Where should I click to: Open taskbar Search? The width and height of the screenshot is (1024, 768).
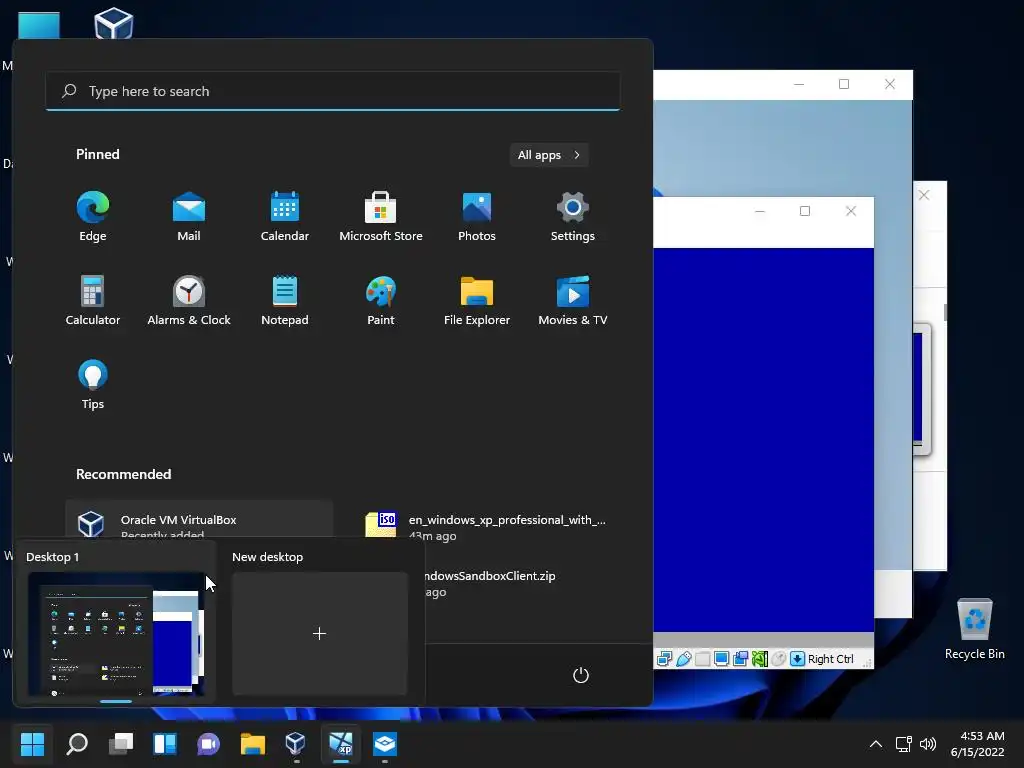[x=77, y=743]
